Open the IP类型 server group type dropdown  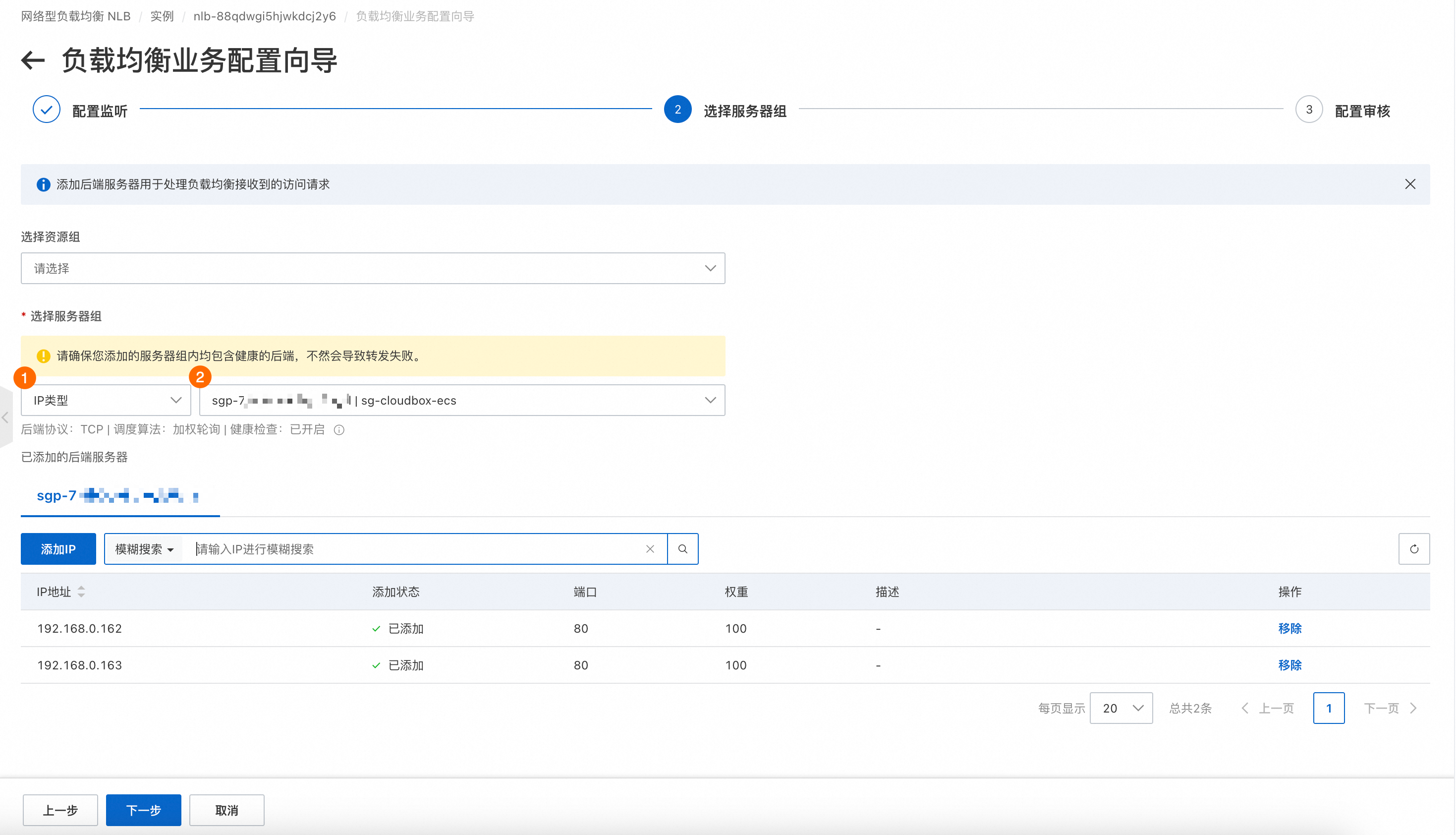pos(106,400)
